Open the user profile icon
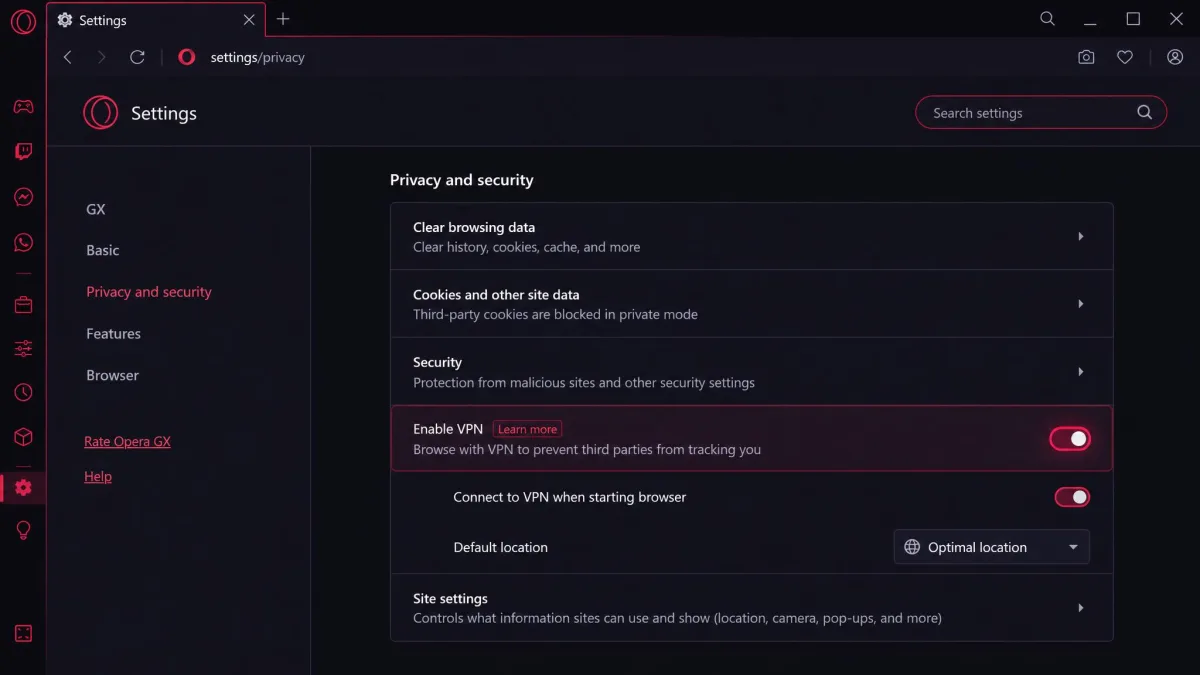 [1175, 58]
